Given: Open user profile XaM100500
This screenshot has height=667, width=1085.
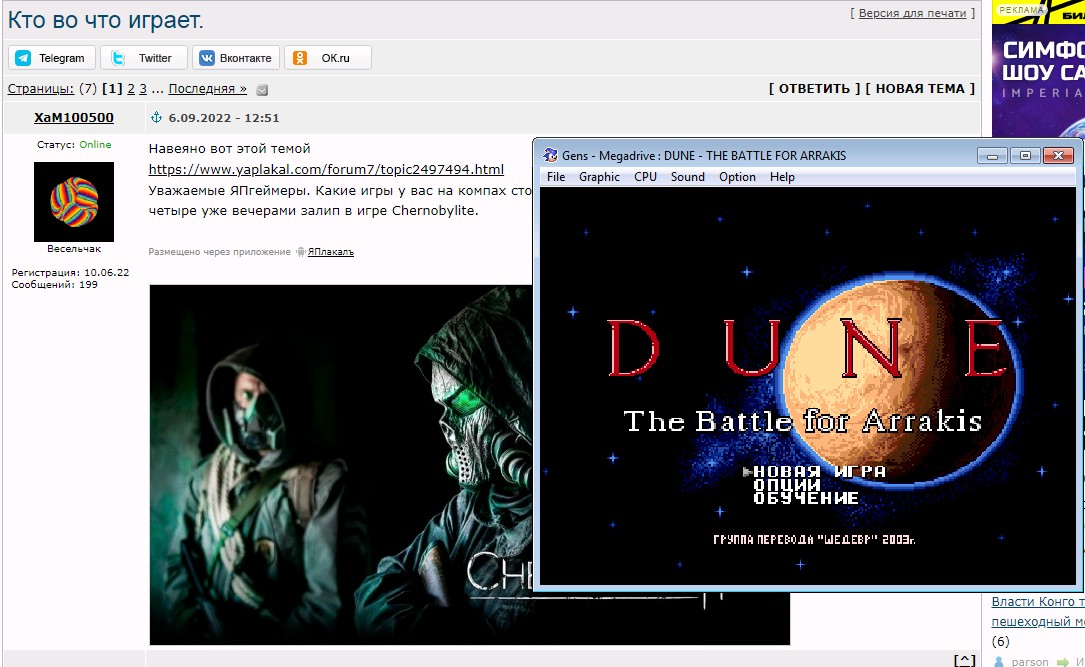Looking at the screenshot, I should click(74, 118).
